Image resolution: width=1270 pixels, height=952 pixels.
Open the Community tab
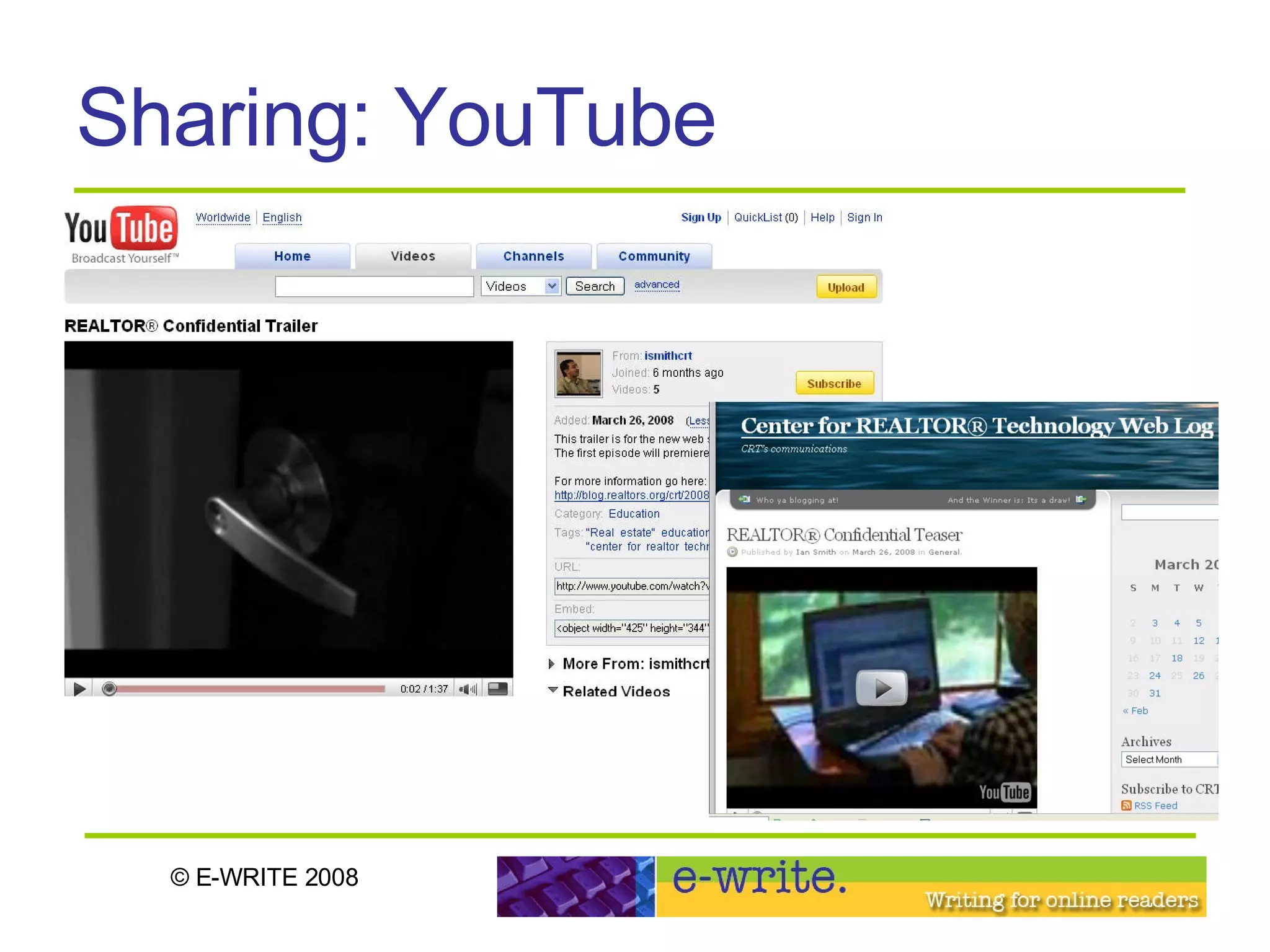click(654, 257)
